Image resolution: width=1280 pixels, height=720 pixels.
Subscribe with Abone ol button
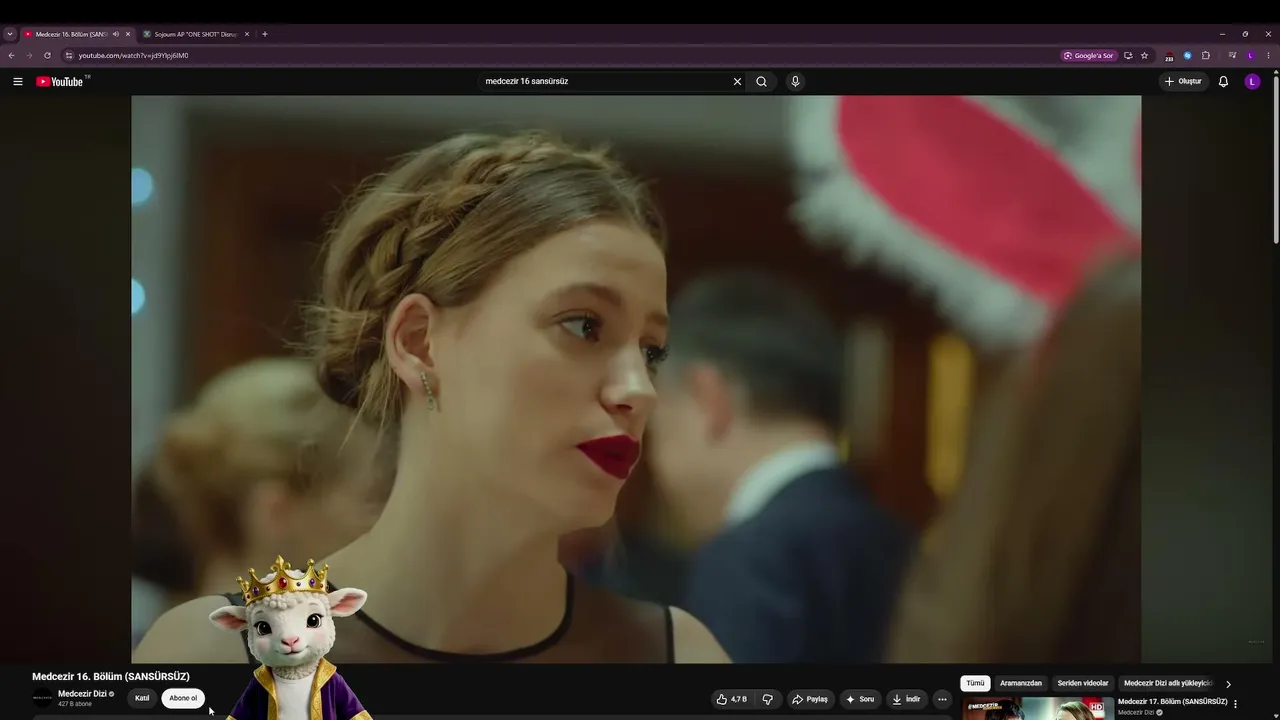tap(183, 699)
